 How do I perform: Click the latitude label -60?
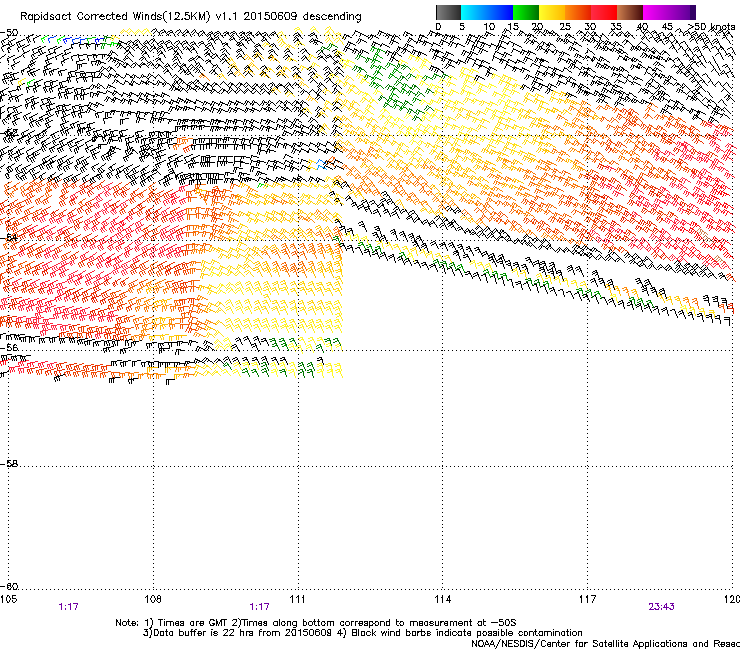click(x=9, y=586)
